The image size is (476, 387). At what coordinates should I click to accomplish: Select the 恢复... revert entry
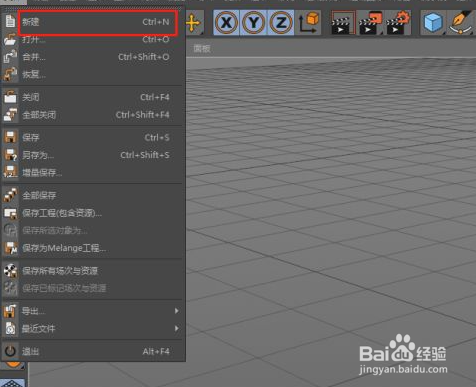click(x=93, y=74)
